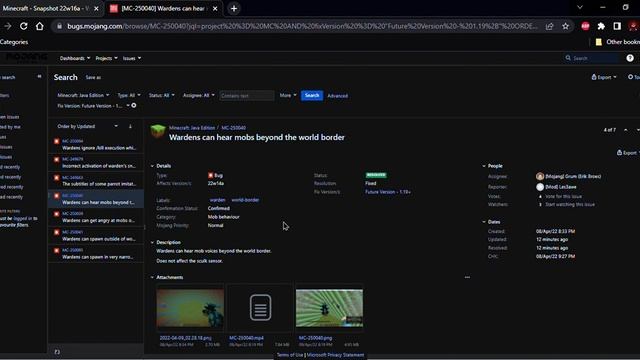This screenshot has width=640, height=360.
Task: Click the warden label link
Action: pyautogui.click(x=218, y=200)
